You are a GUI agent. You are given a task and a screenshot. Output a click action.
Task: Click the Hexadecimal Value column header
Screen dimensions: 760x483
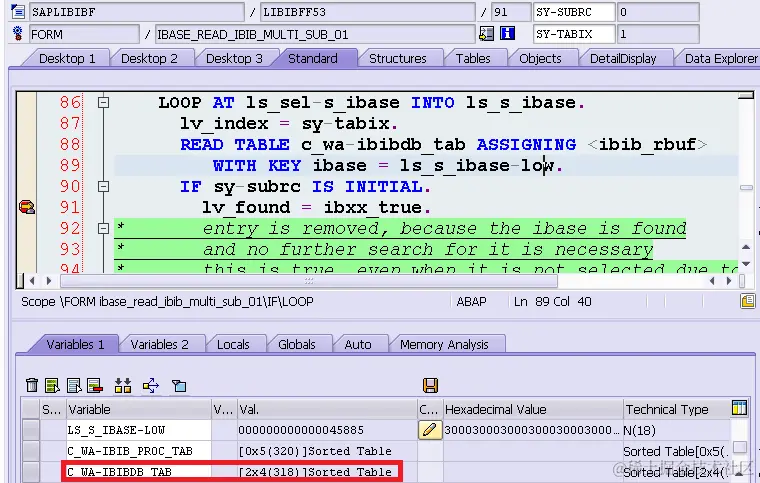[533, 409]
